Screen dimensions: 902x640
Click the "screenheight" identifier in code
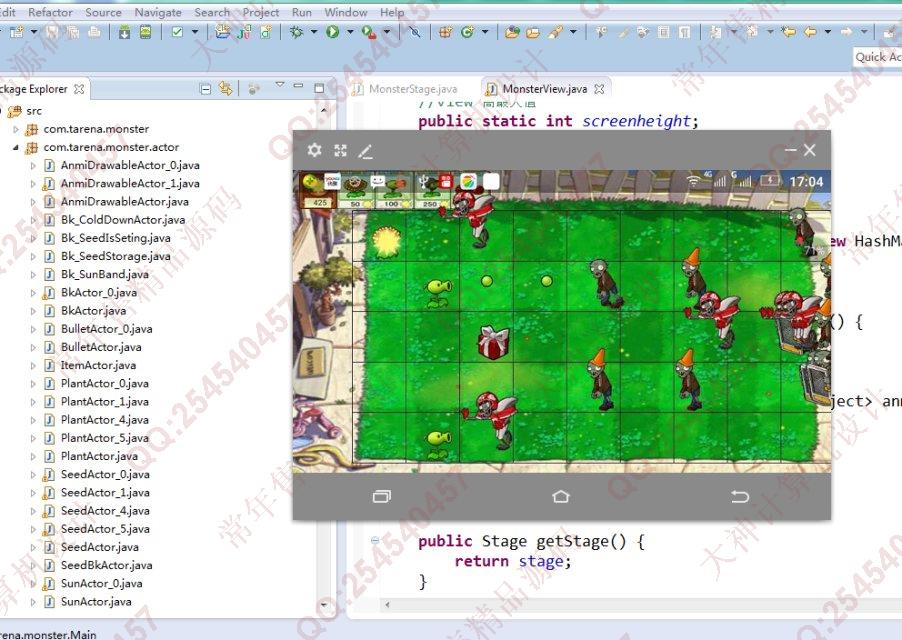click(636, 121)
